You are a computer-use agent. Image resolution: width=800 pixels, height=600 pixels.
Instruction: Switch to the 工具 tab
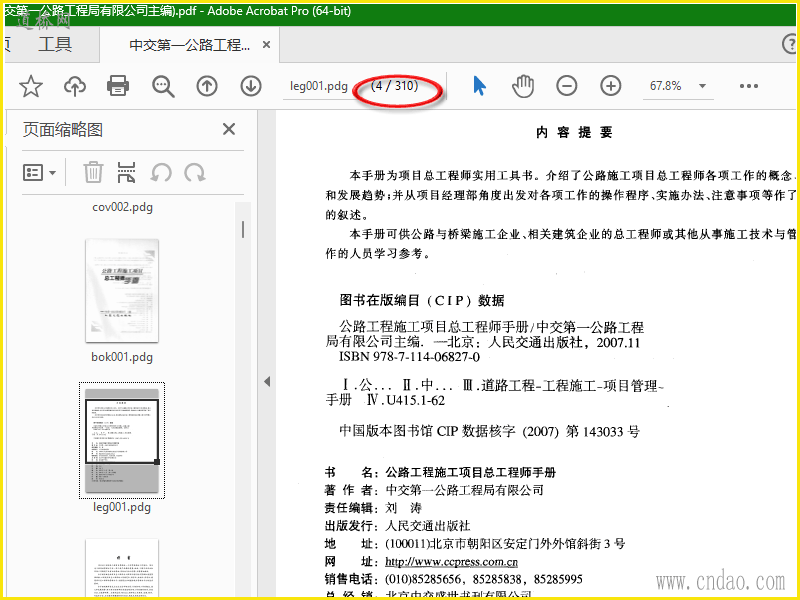coord(55,44)
